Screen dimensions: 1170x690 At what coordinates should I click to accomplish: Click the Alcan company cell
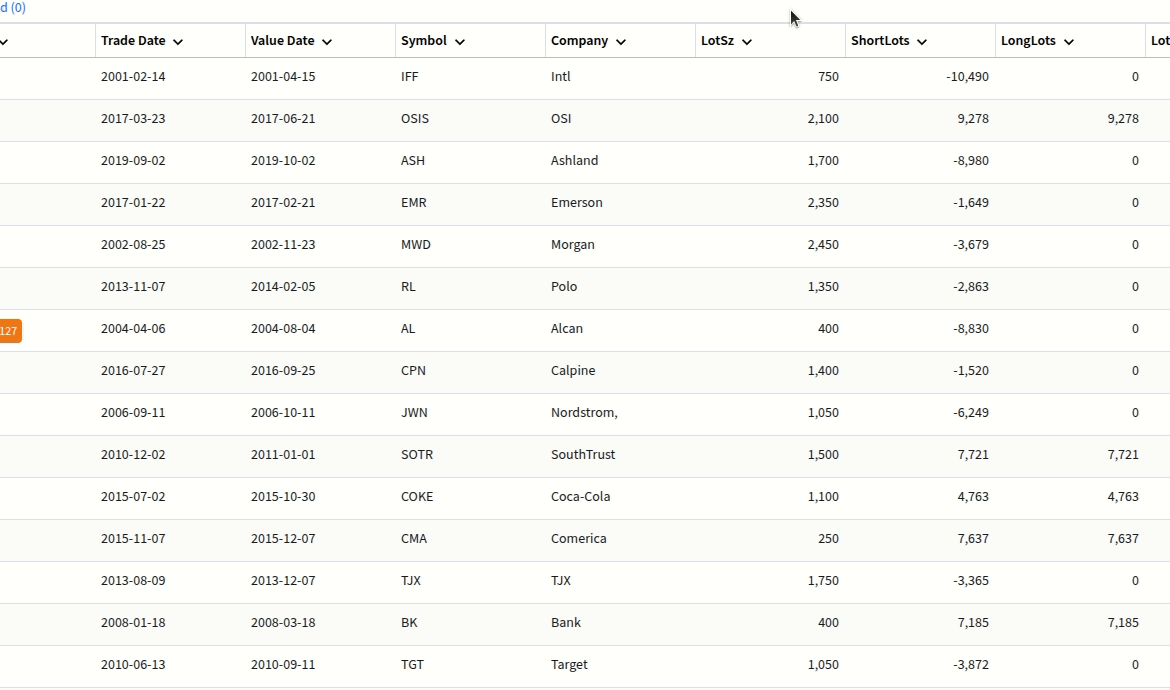(x=567, y=328)
